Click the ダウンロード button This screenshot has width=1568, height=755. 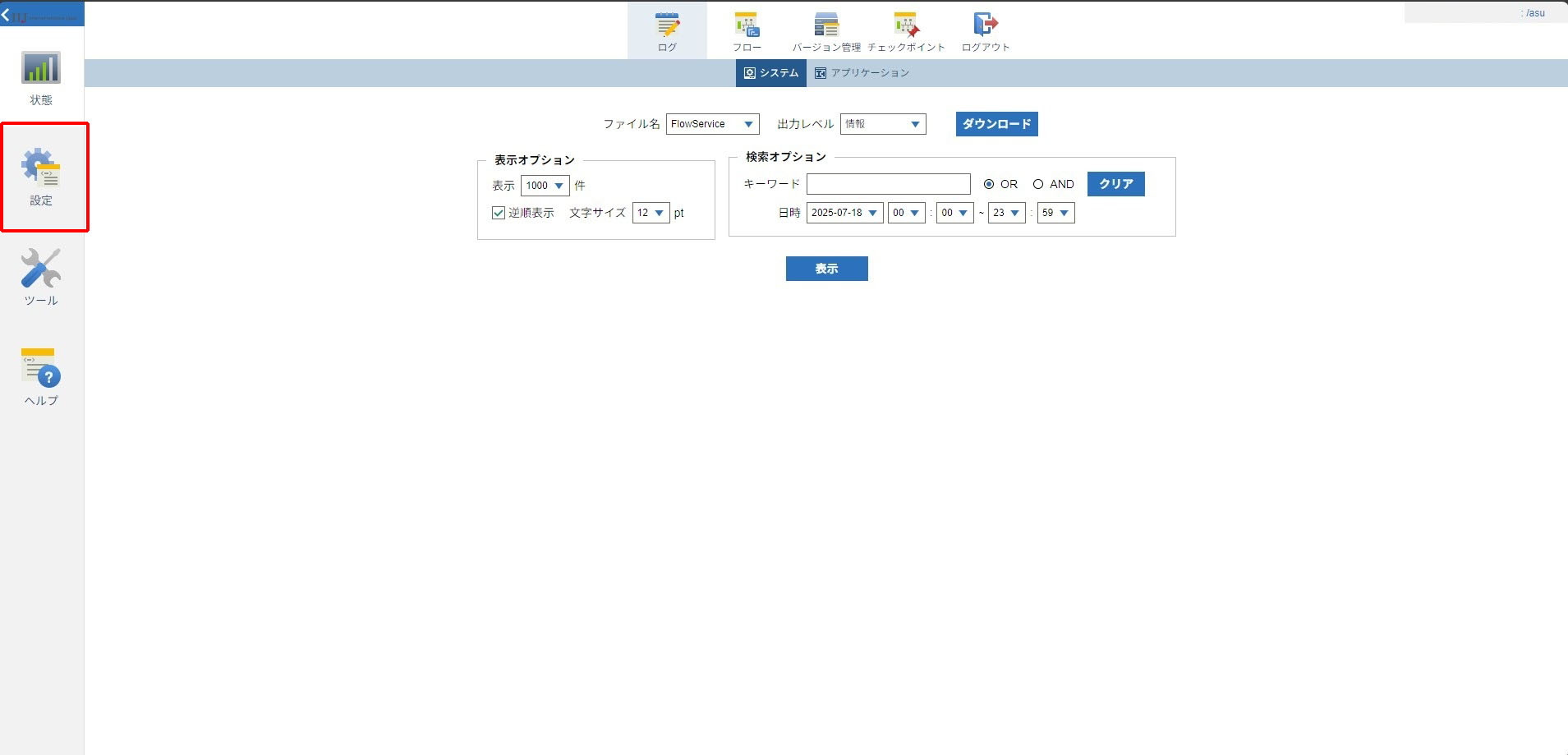pos(996,124)
